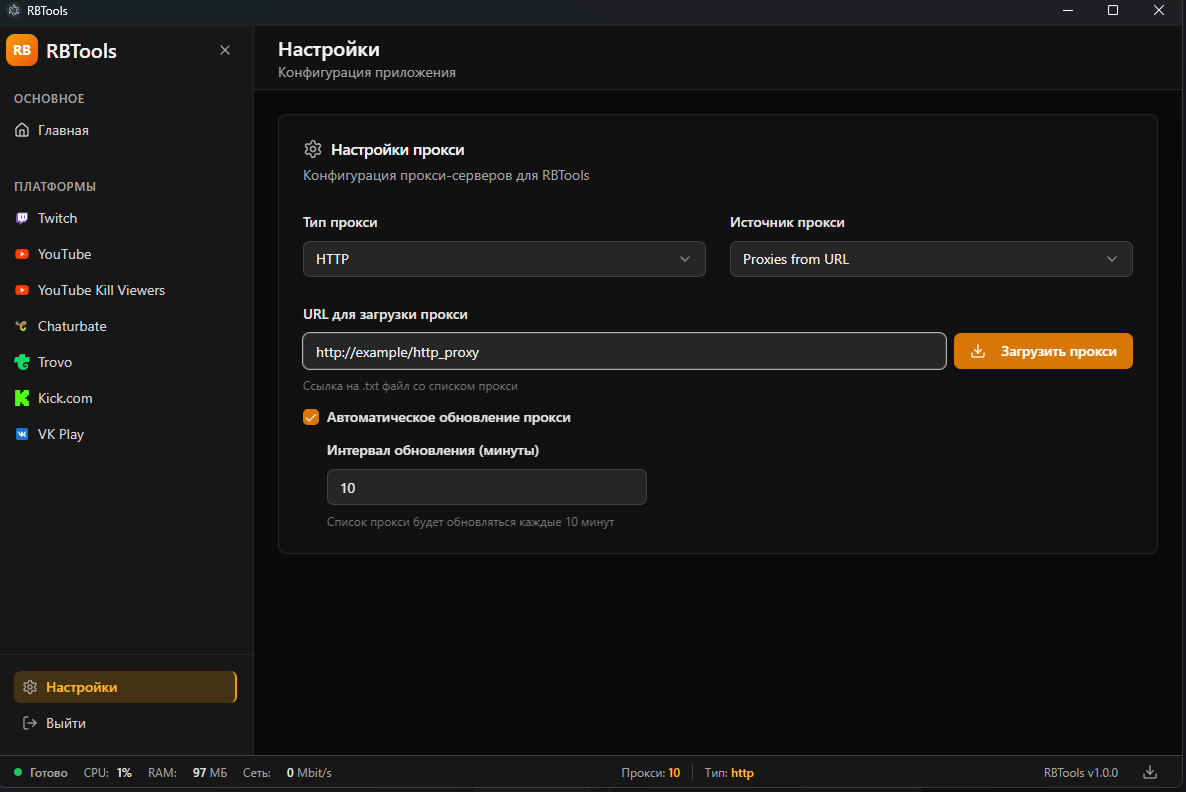Open the Главная menu item
Image resolution: width=1186 pixels, height=792 pixels.
pyautogui.click(x=63, y=130)
